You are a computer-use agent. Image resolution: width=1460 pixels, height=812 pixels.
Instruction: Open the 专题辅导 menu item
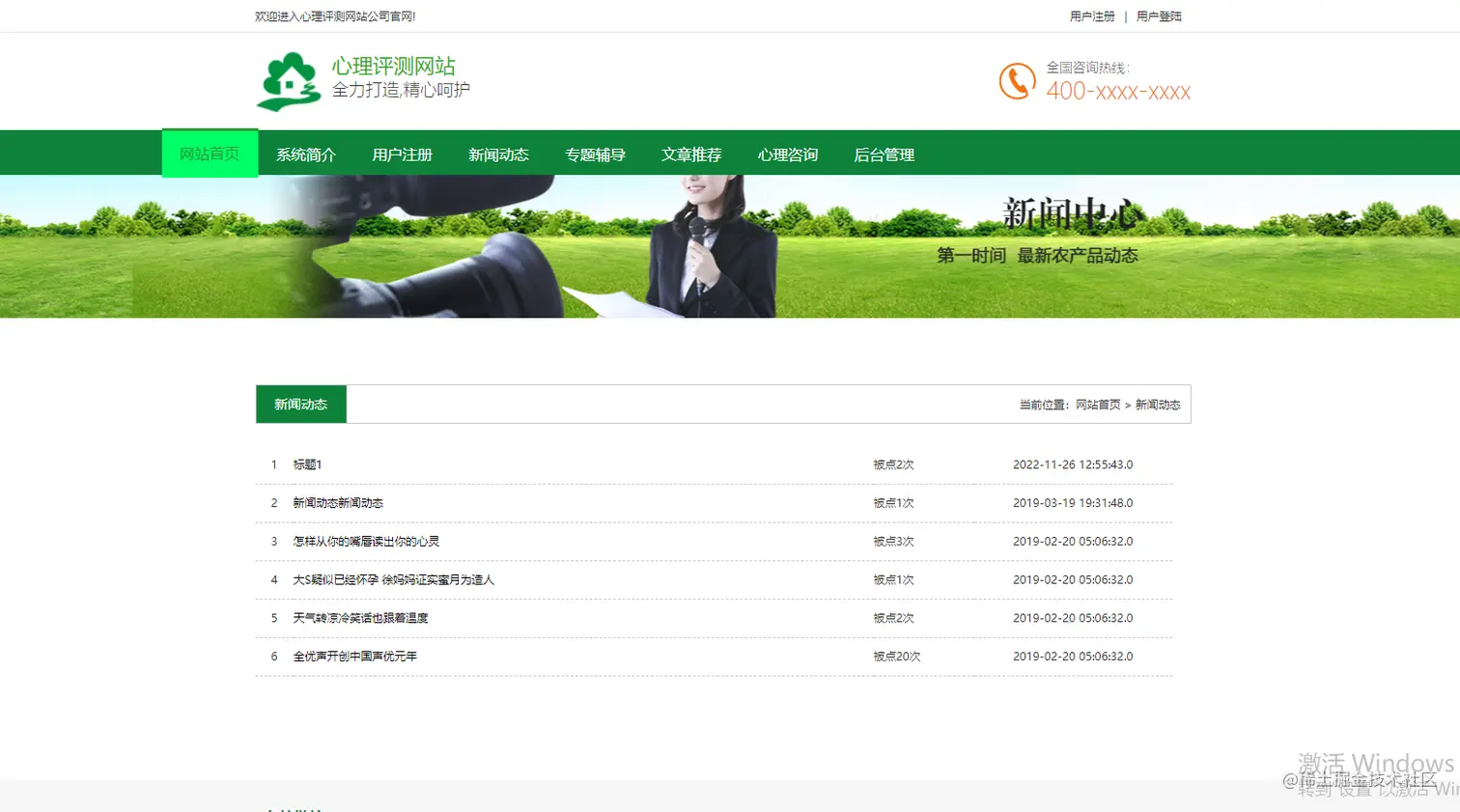tap(595, 154)
